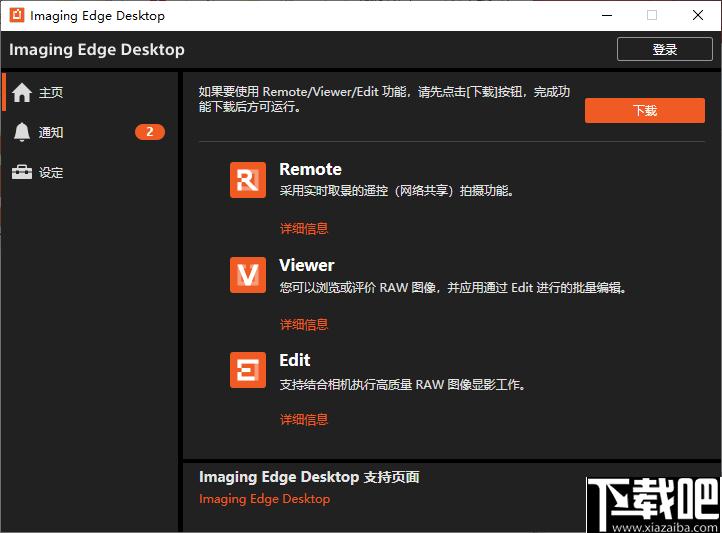Viewport: 722px width, 533px height.
Task: Click the 登录 login button
Action: [664, 49]
